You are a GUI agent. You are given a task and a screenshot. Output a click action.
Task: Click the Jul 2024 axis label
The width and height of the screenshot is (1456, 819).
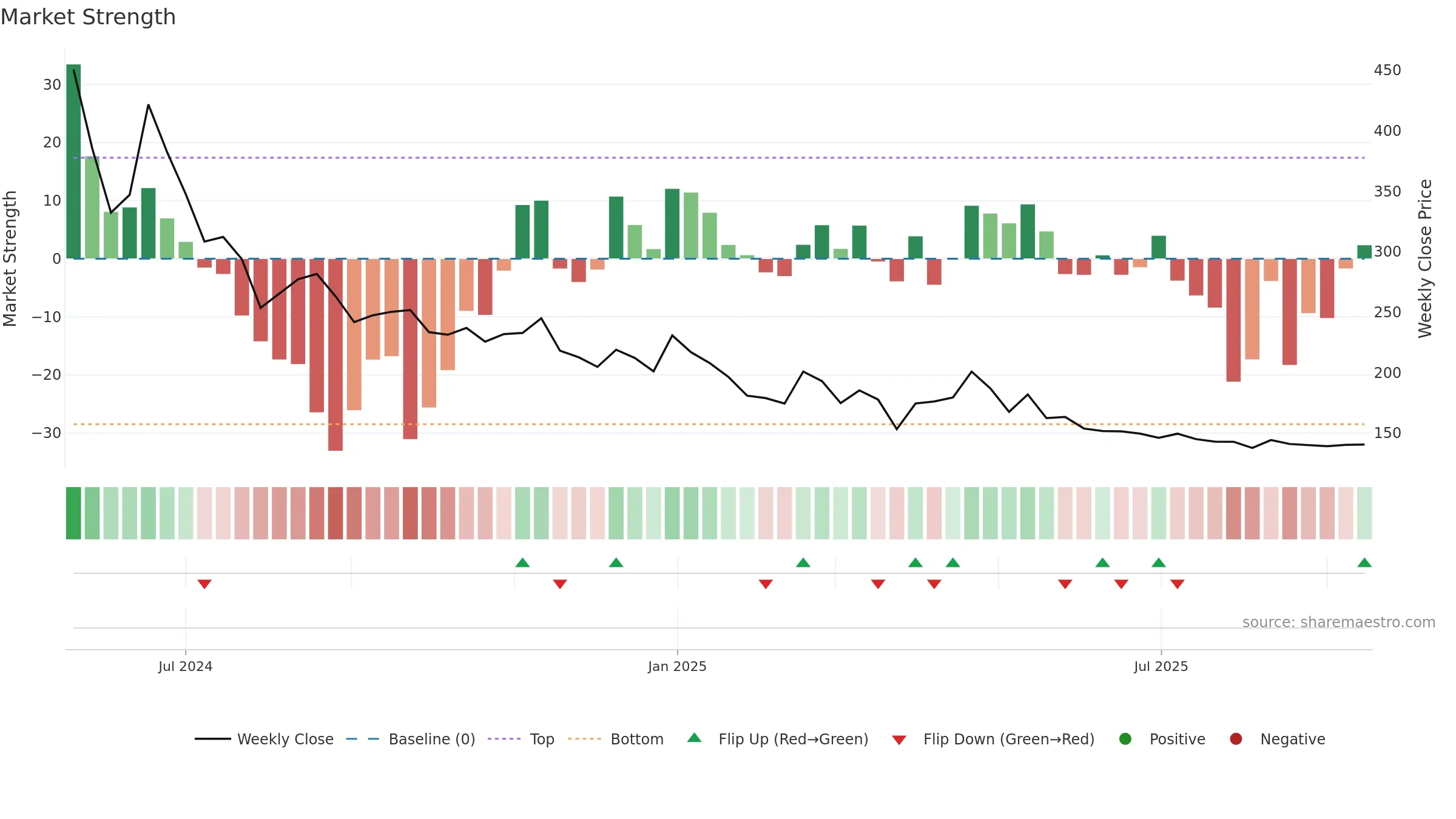point(185,666)
